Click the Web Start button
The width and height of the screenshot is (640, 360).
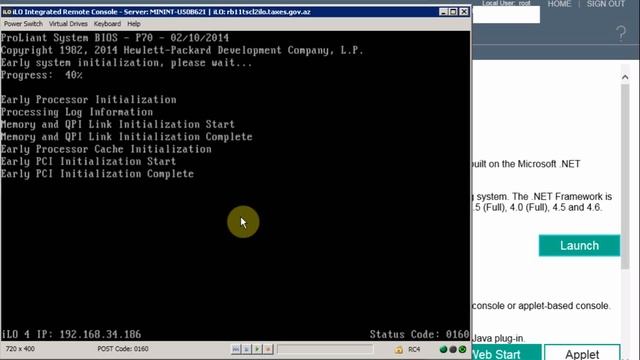[507, 353]
